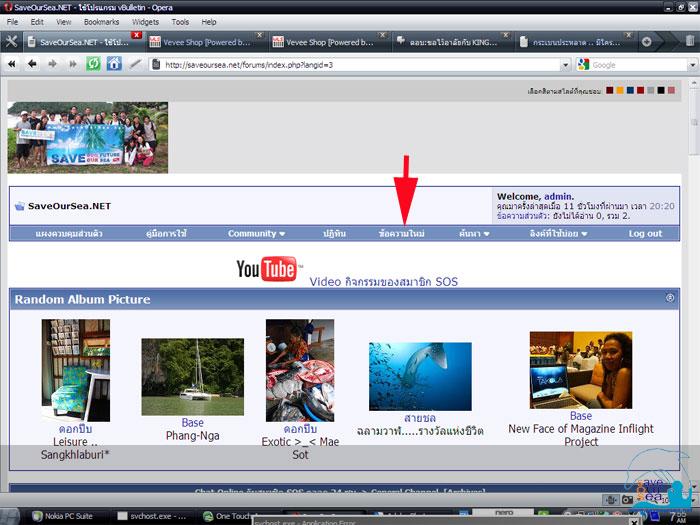Open the Google search engine dropdown
Viewport: 700px width, 525px height.
(x=585, y=64)
